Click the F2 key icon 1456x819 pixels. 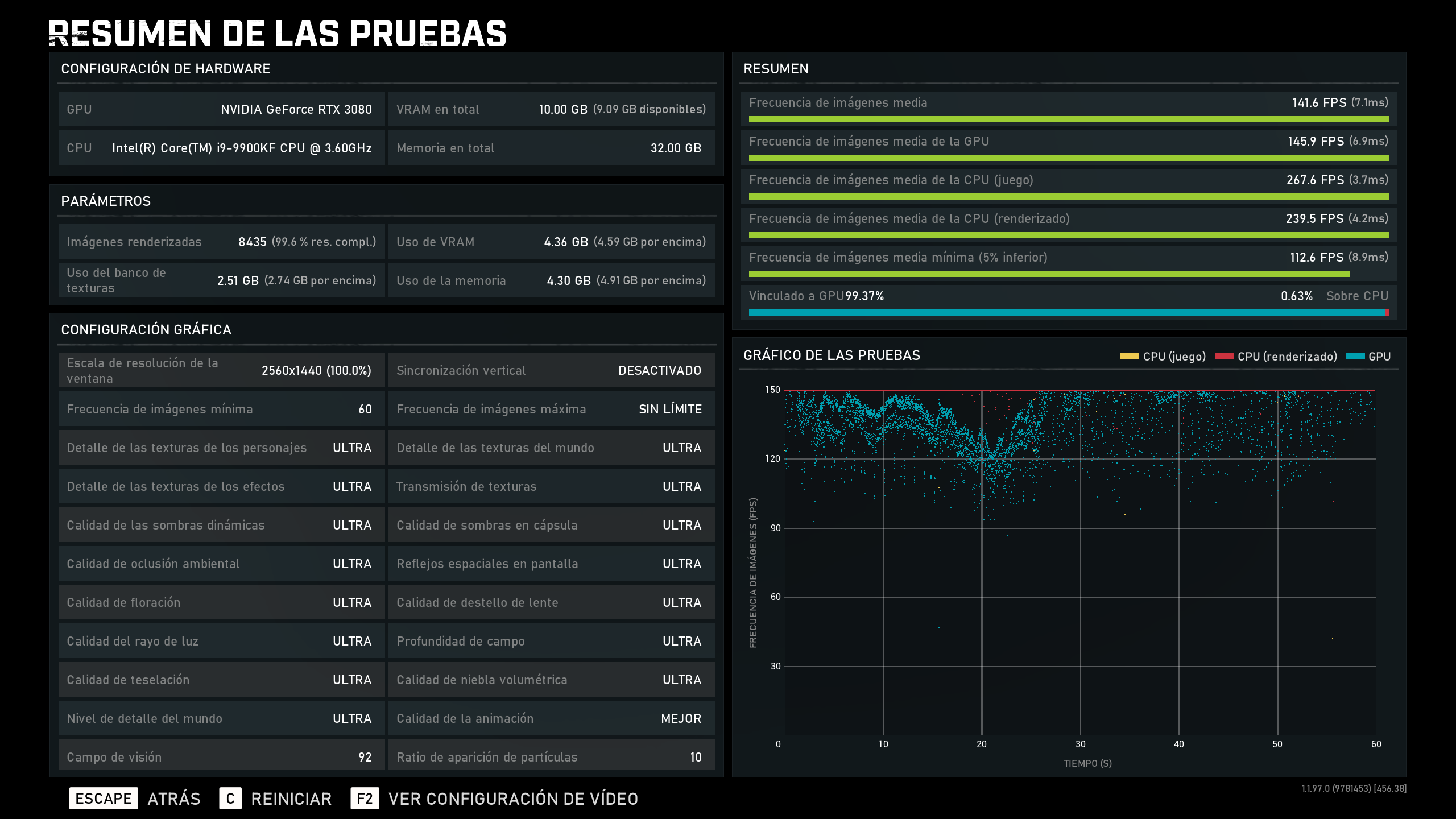[365, 799]
